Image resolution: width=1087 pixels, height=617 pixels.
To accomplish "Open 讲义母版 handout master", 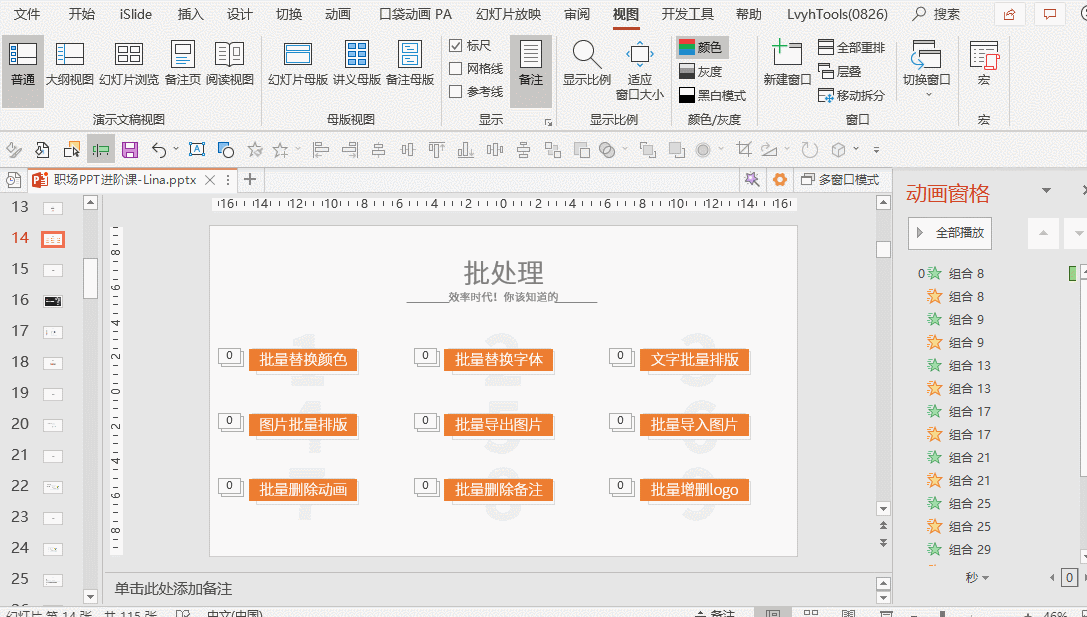I will point(357,64).
